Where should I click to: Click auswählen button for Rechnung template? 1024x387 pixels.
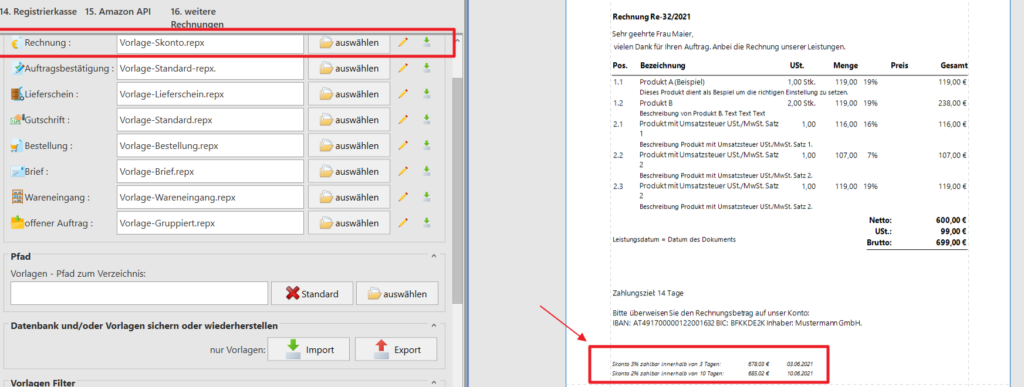(349, 43)
